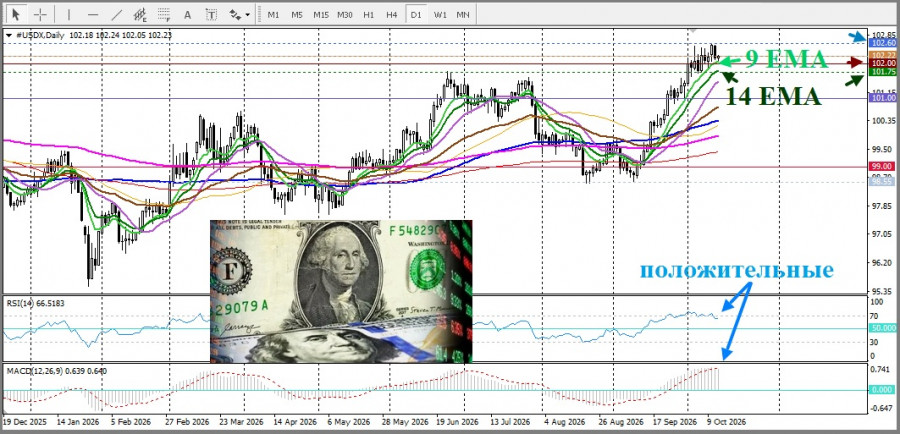The height and width of the screenshot is (434, 900).
Task: Click the MACD 0.000 level tag
Action: (883, 390)
